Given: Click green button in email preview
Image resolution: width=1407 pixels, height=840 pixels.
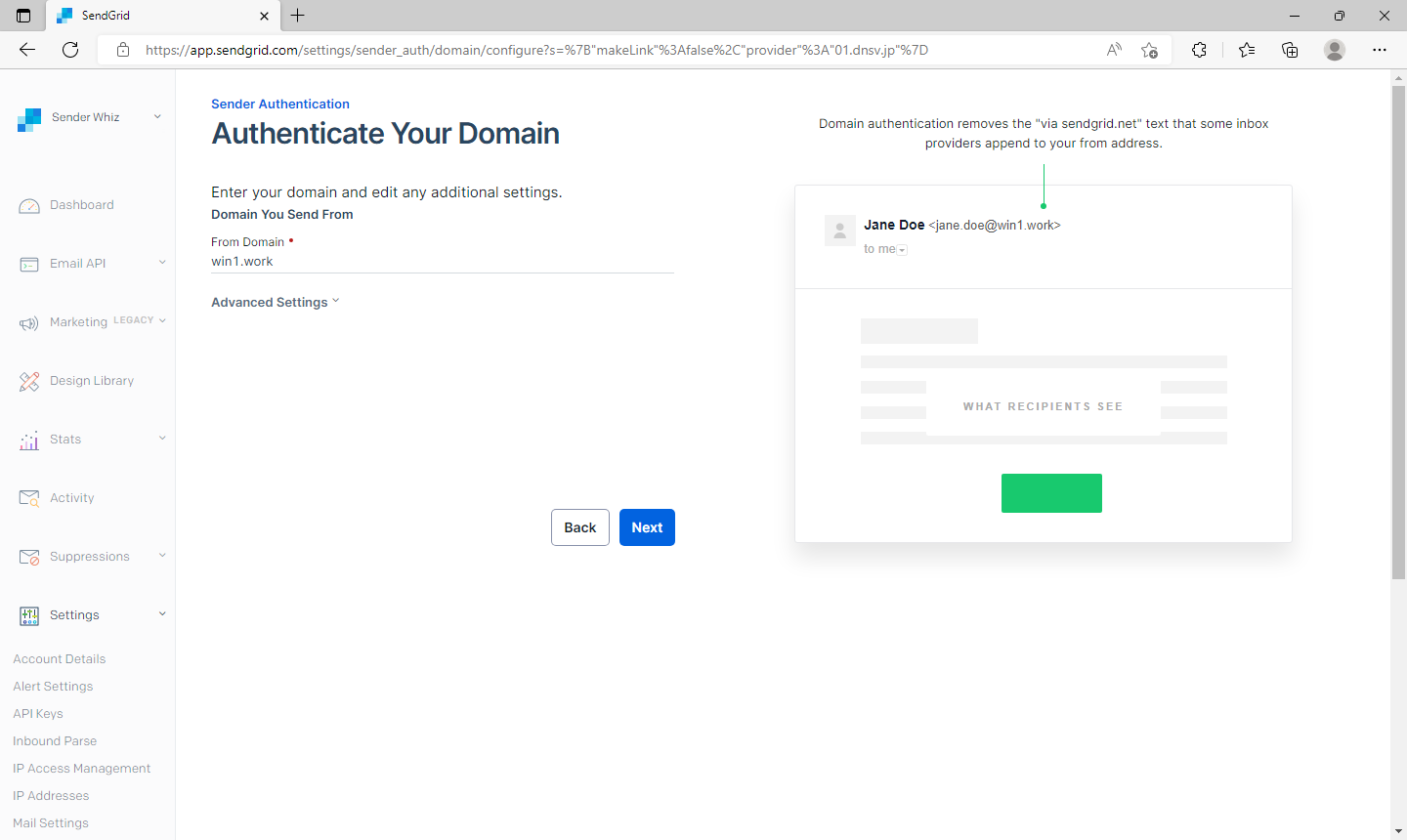Looking at the screenshot, I should point(1051,493).
